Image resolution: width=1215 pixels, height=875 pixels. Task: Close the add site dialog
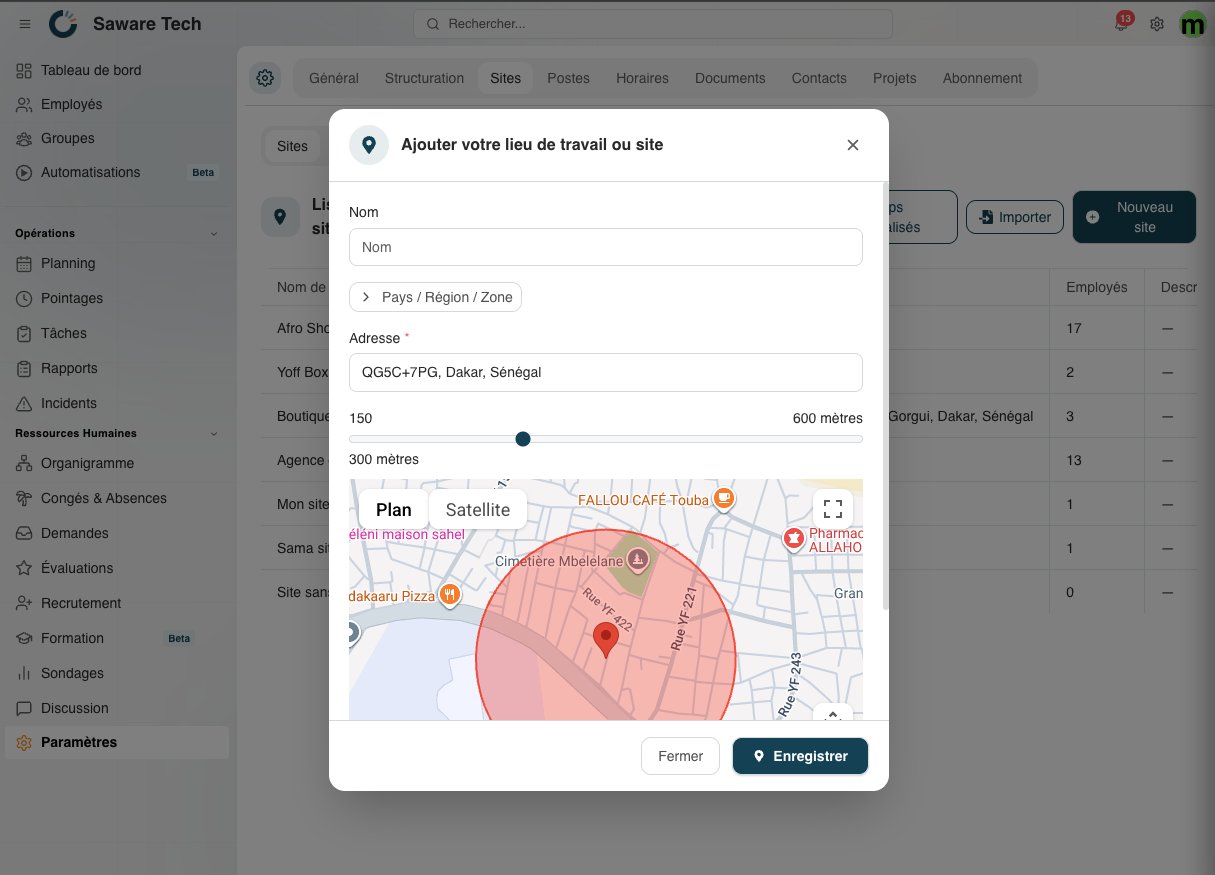[x=853, y=145]
